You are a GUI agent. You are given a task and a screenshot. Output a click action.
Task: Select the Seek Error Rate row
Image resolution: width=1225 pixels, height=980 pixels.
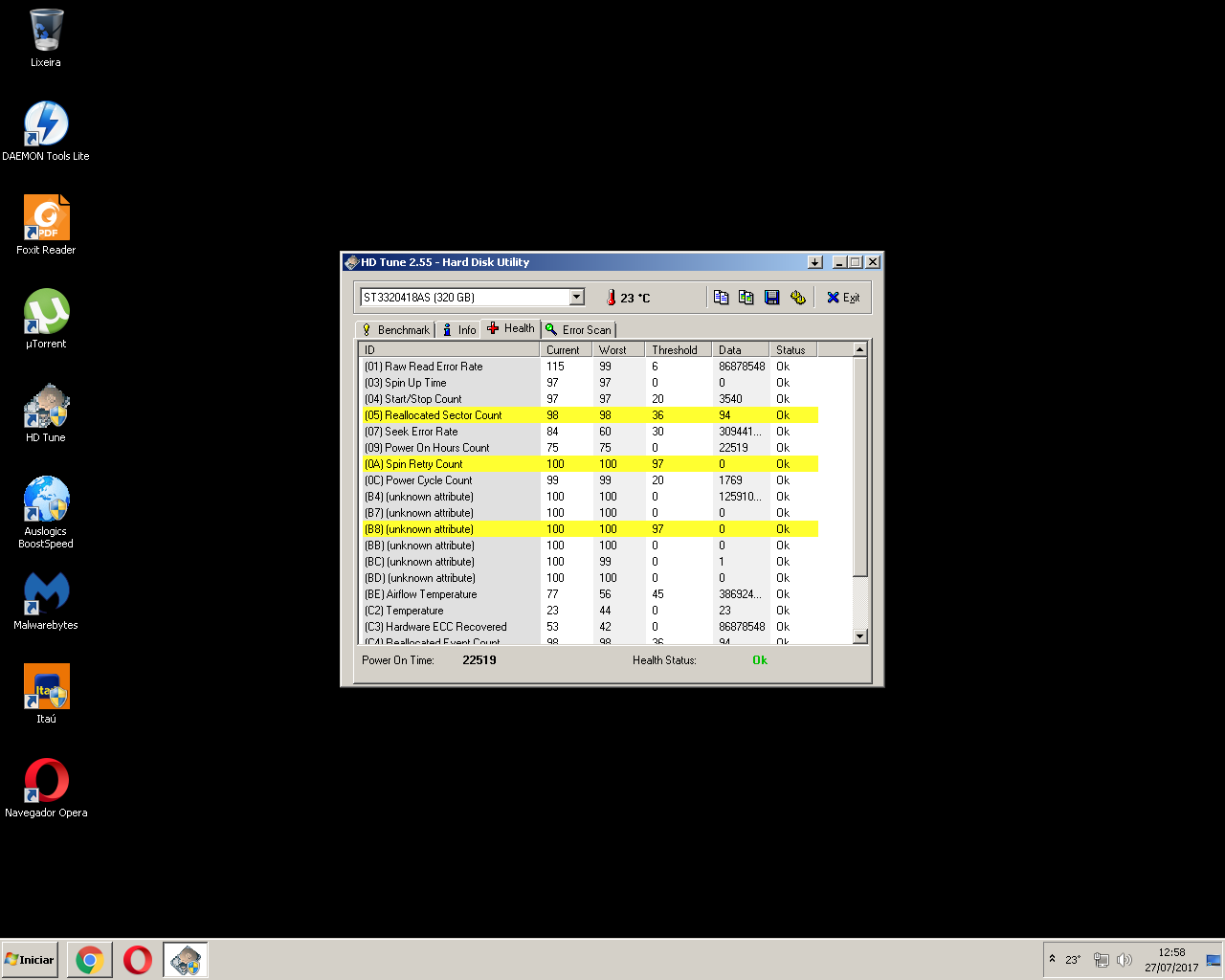(x=589, y=432)
